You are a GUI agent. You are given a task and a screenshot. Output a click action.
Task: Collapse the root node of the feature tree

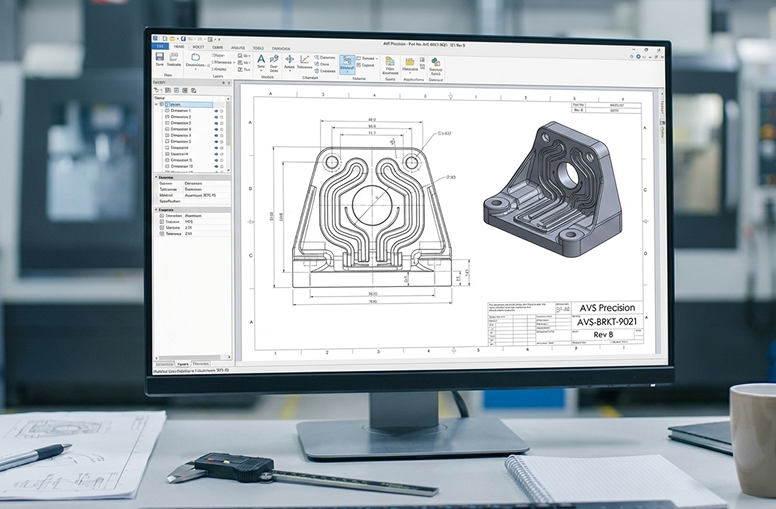click(157, 104)
